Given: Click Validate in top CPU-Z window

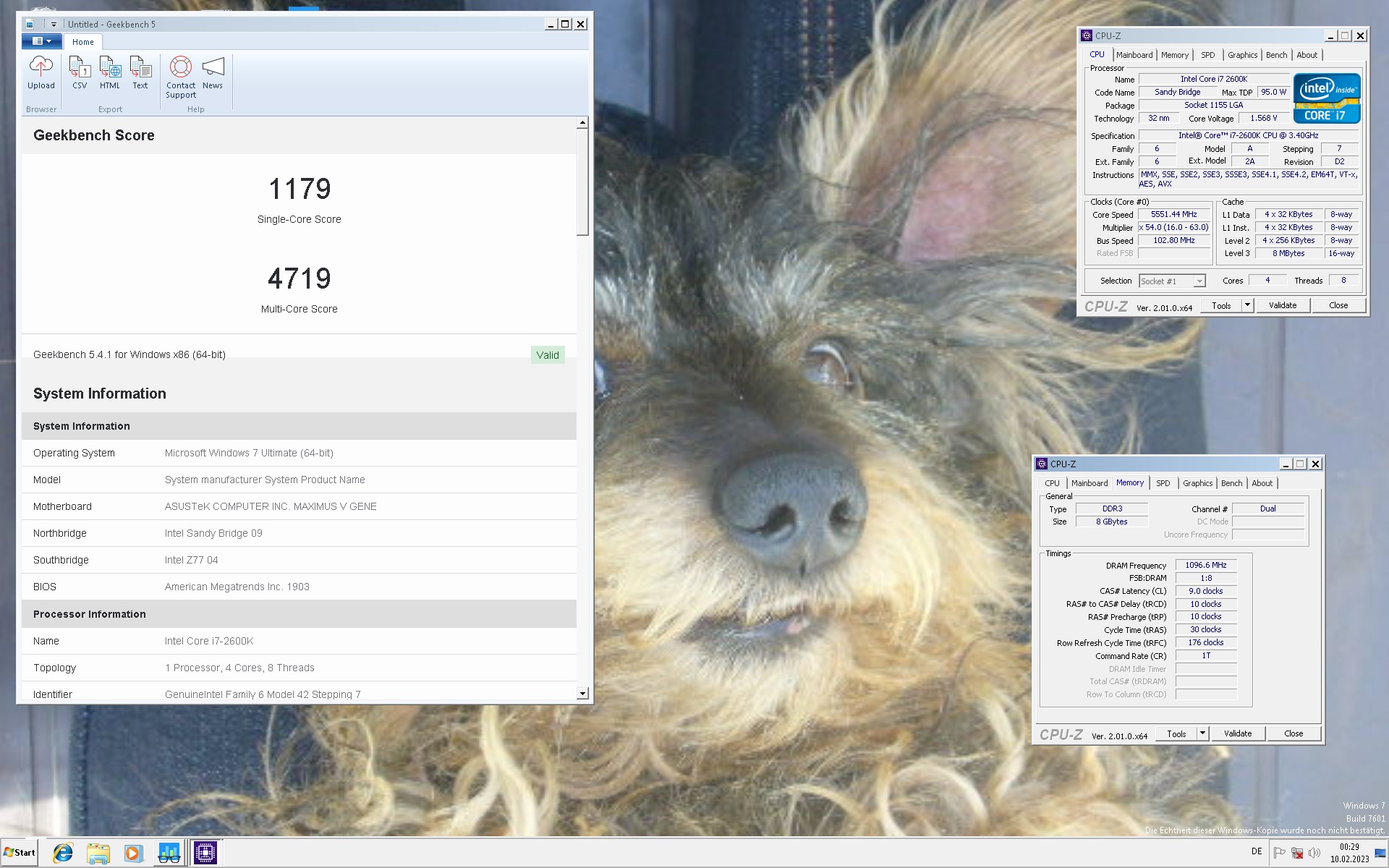Looking at the screenshot, I should (1283, 306).
